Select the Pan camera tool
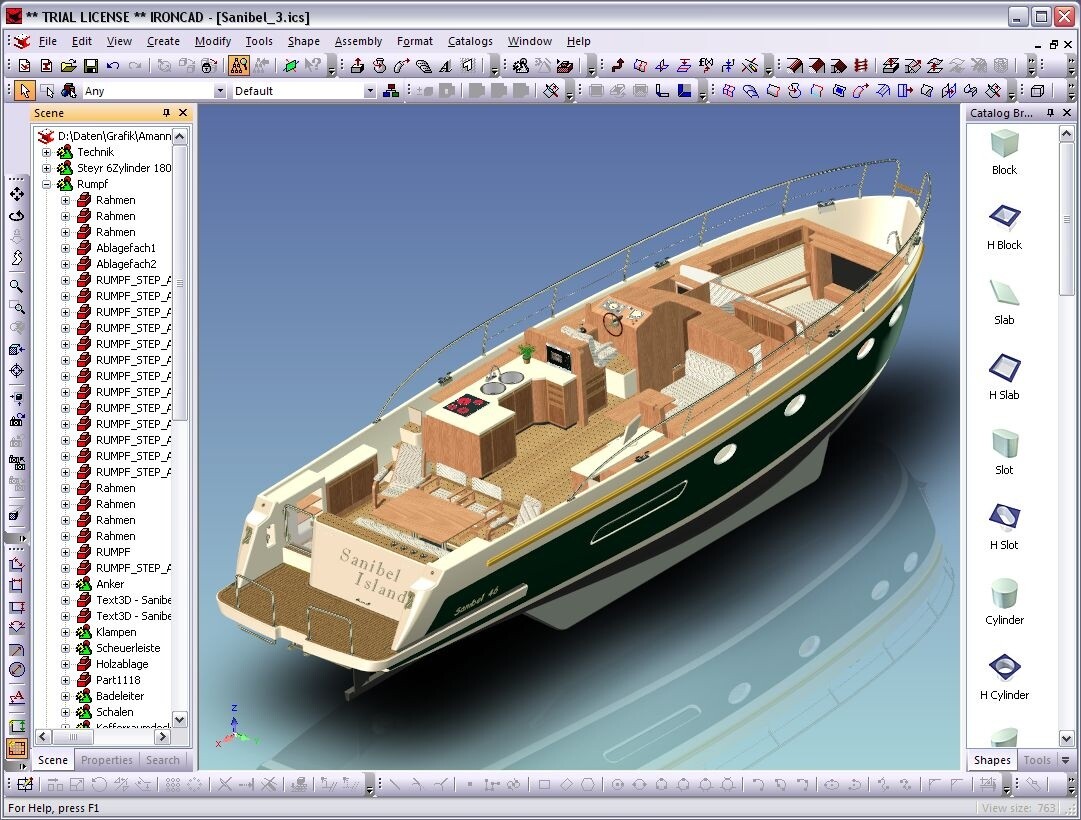Screen dimensions: 1081x820 15,194
